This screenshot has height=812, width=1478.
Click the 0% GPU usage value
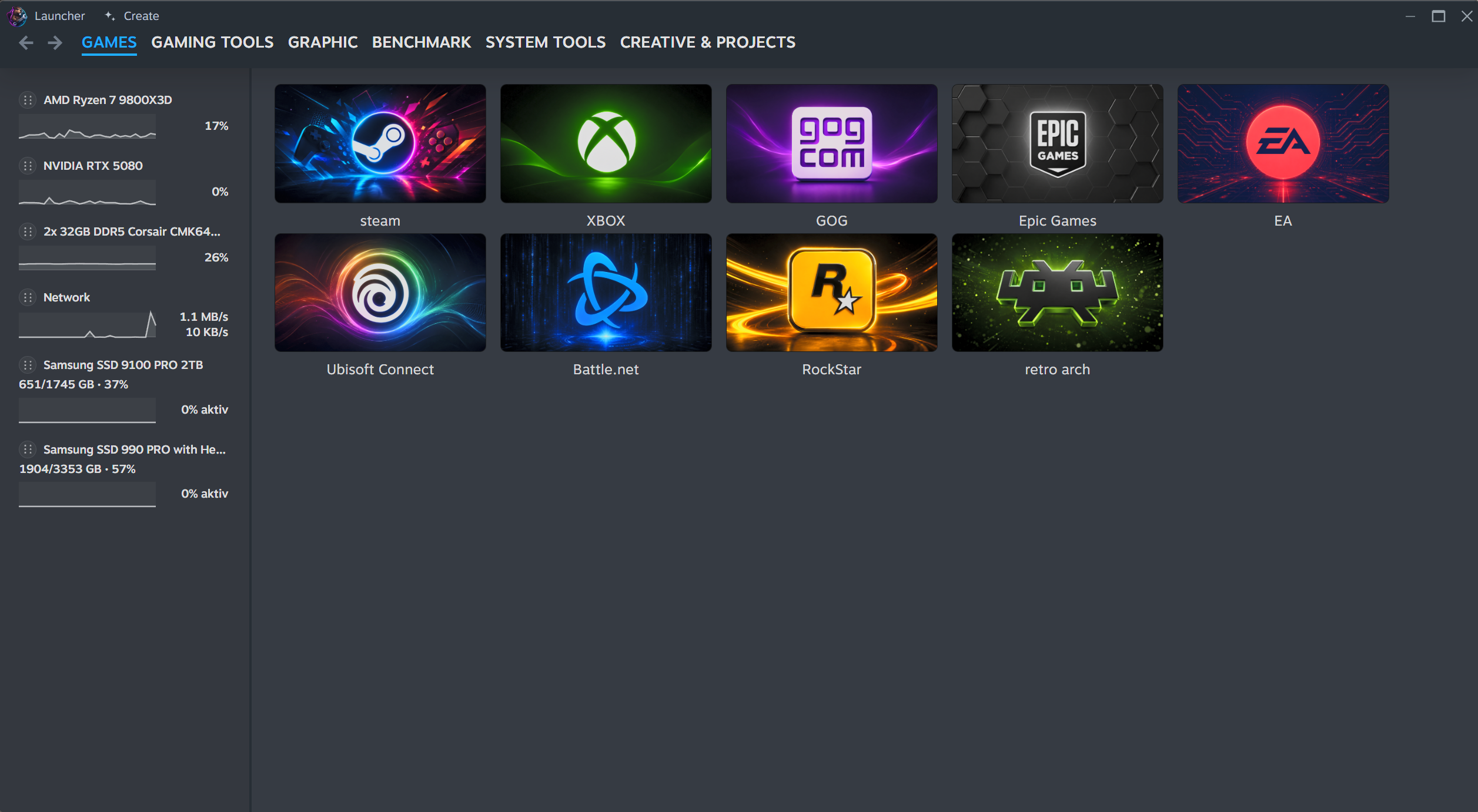(220, 192)
